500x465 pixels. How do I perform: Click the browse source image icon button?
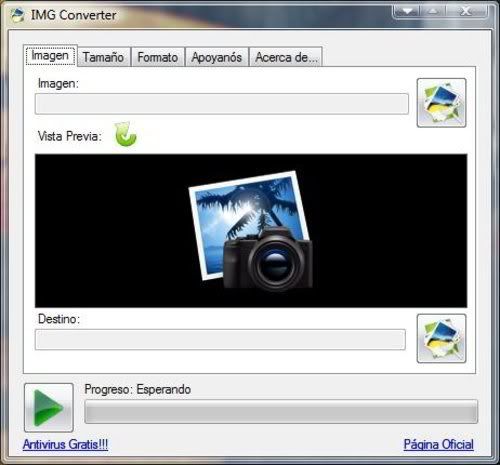pos(441,103)
